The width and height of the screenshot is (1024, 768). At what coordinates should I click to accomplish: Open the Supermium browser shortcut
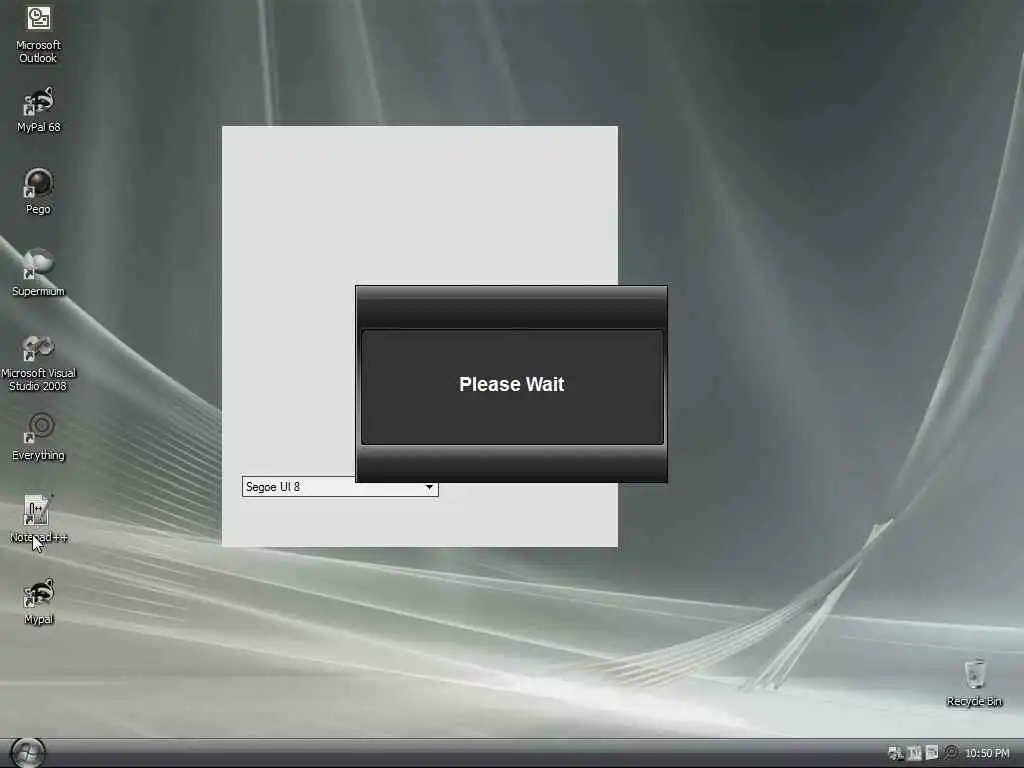click(38, 274)
